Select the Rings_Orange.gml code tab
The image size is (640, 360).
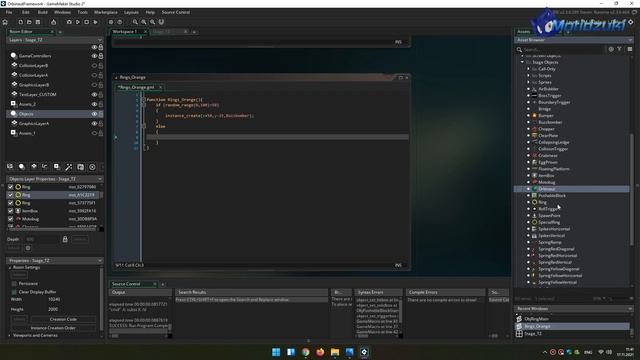tap(136, 87)
